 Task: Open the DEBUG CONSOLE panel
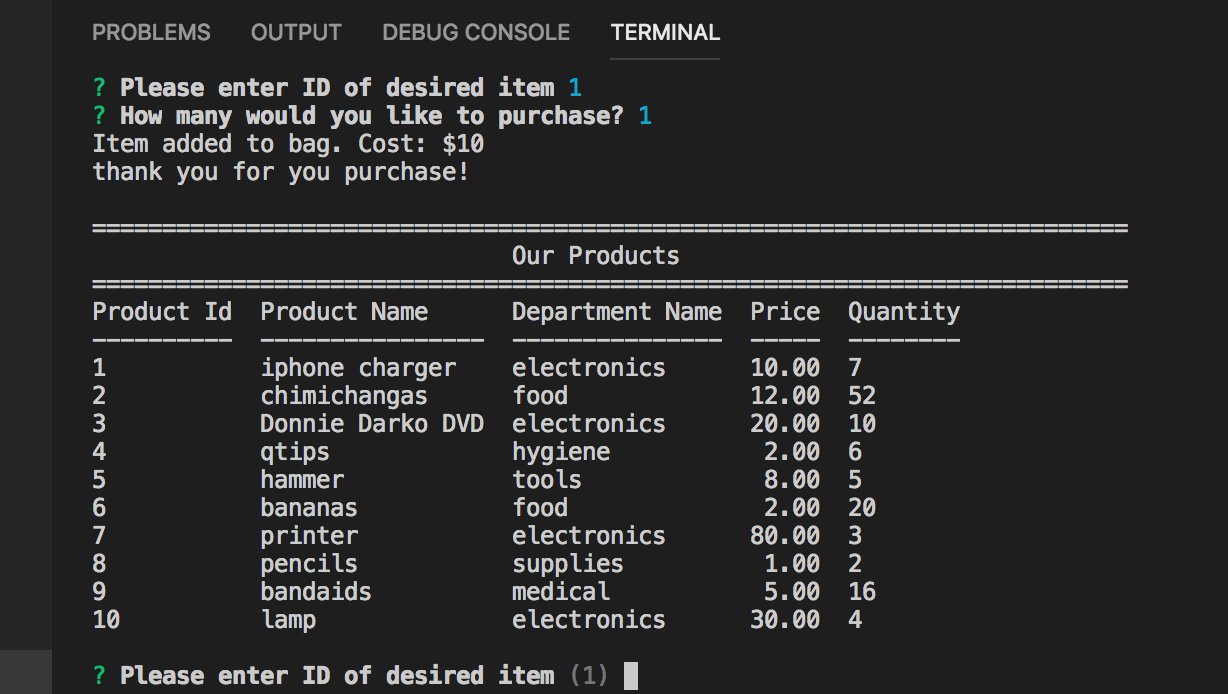(475, 32)
